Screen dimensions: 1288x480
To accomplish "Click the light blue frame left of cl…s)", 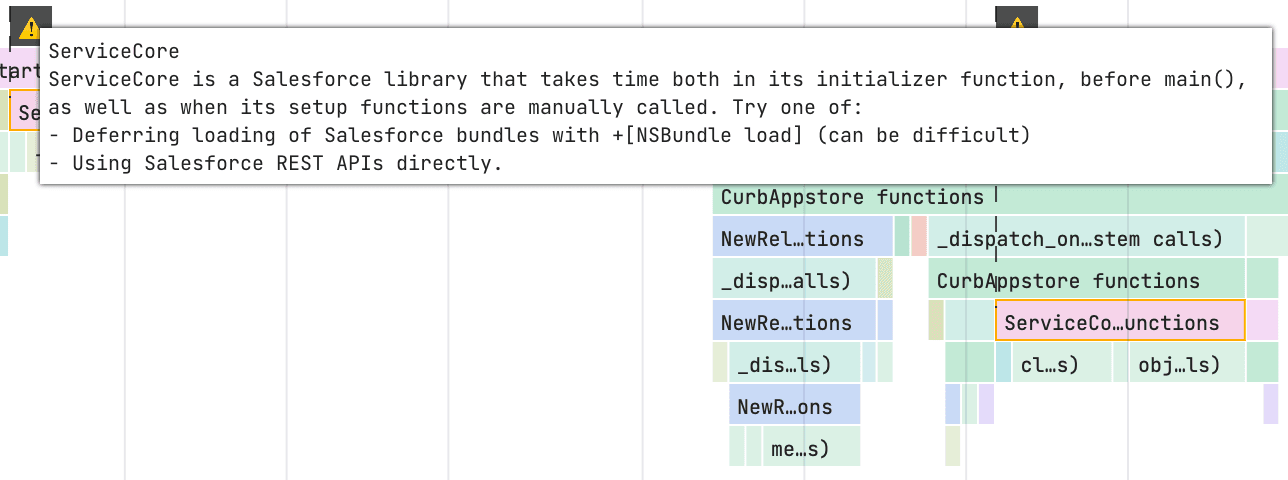I will point(1003,364).
